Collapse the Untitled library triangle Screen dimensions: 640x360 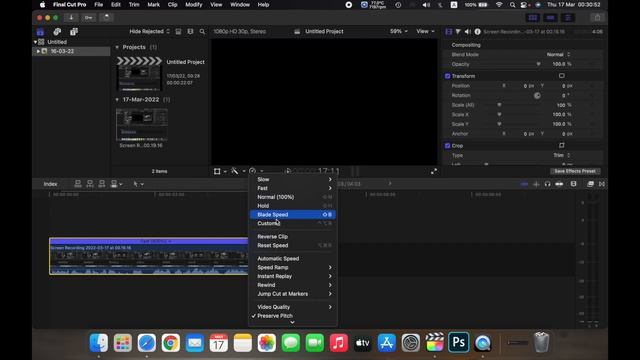[35, 42]
